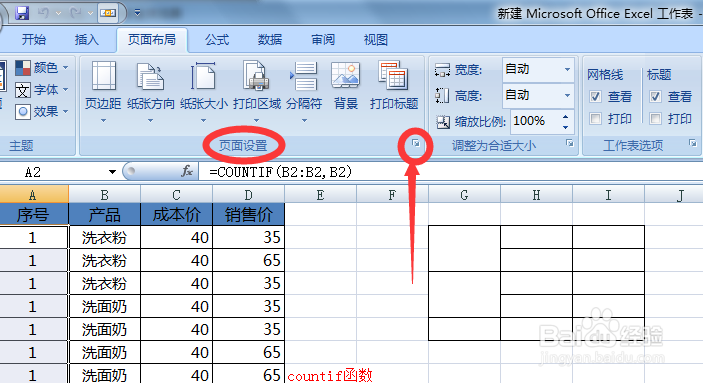Select column D header
703x383 pixels.
click(x=249, y=195)
